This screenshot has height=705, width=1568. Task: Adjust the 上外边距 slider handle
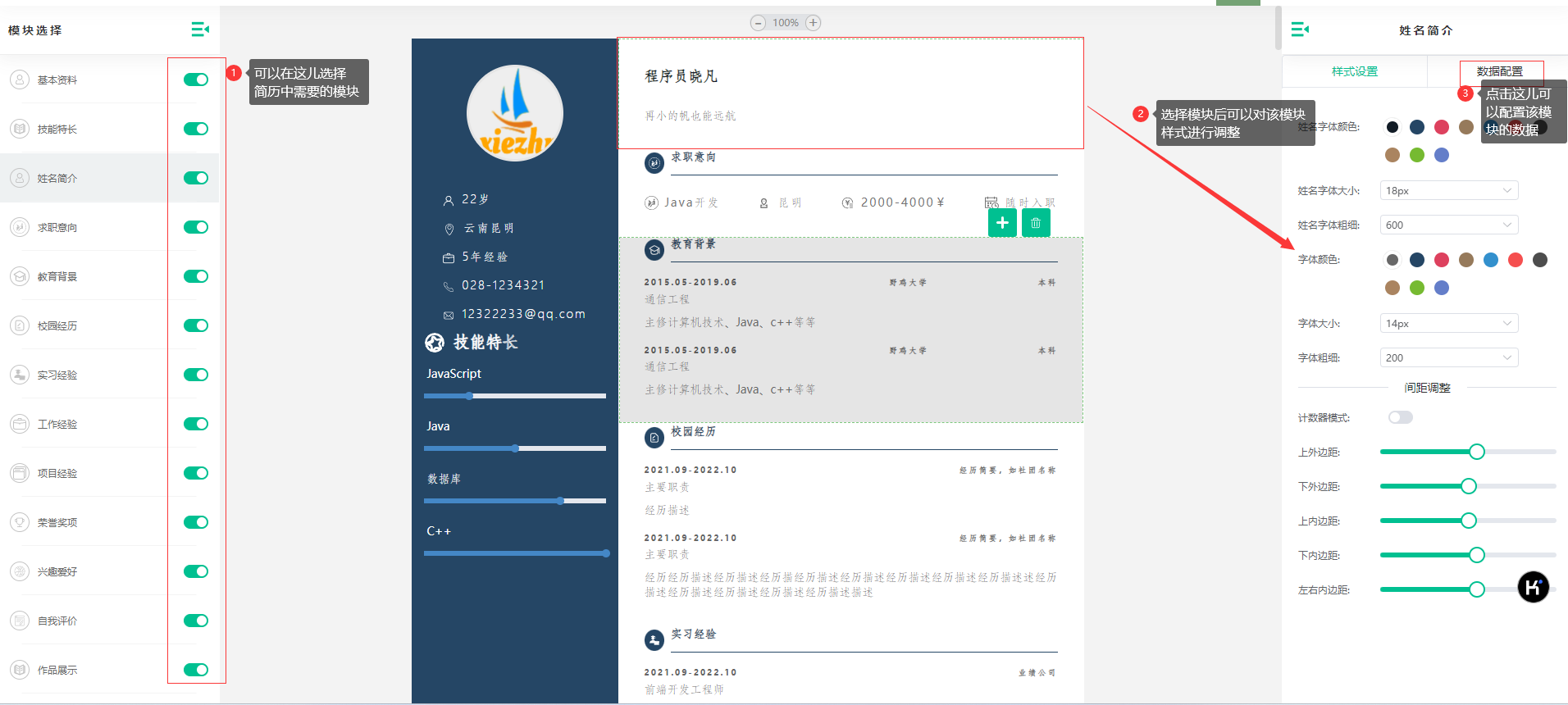[1477, 452]
